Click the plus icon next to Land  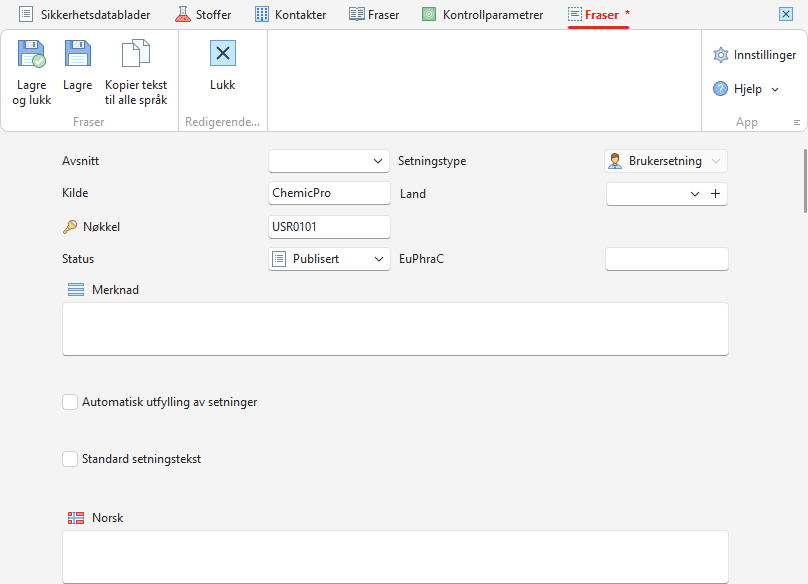pos(715,194)
